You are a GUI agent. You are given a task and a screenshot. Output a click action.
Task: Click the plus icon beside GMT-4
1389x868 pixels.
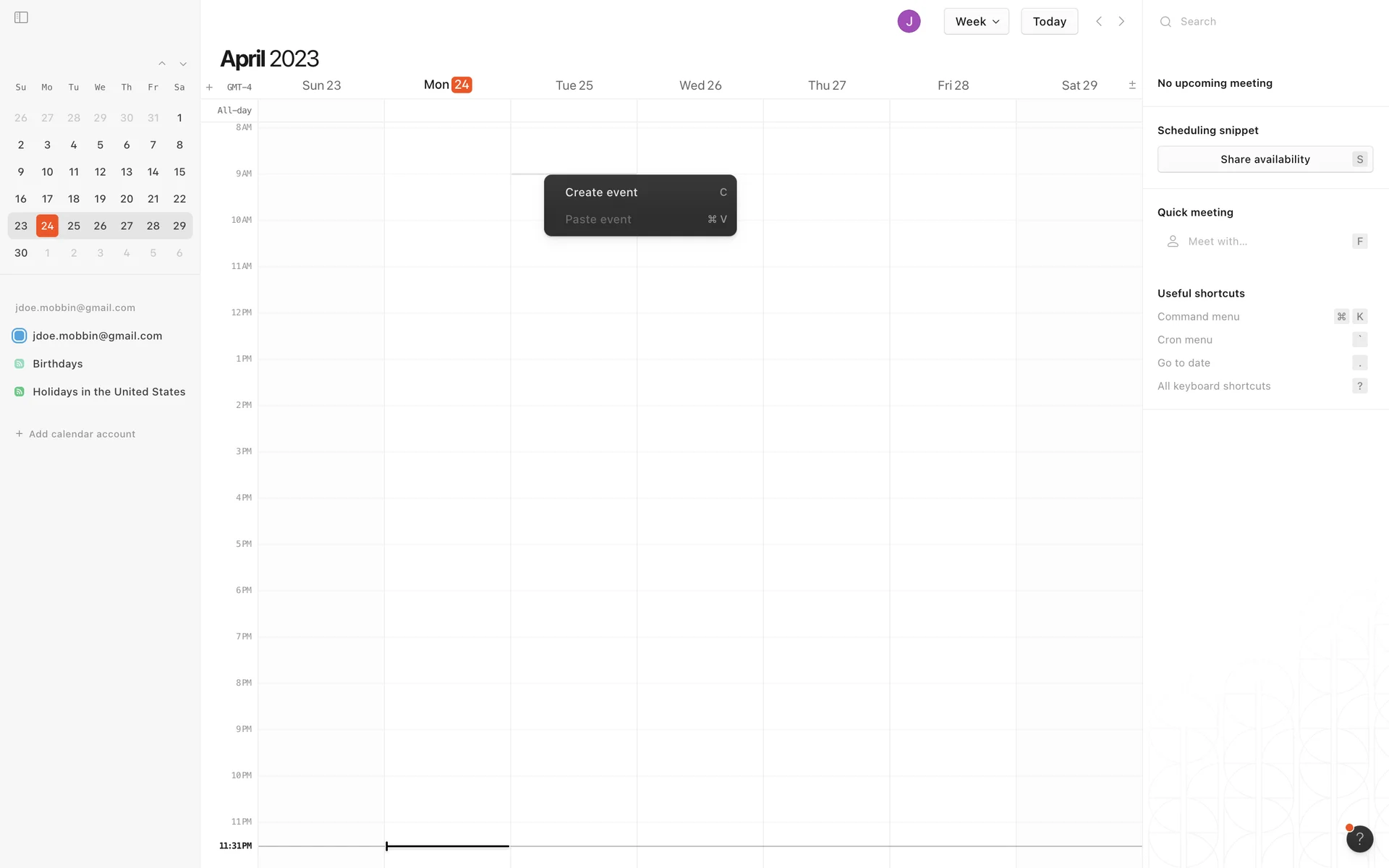209,88
